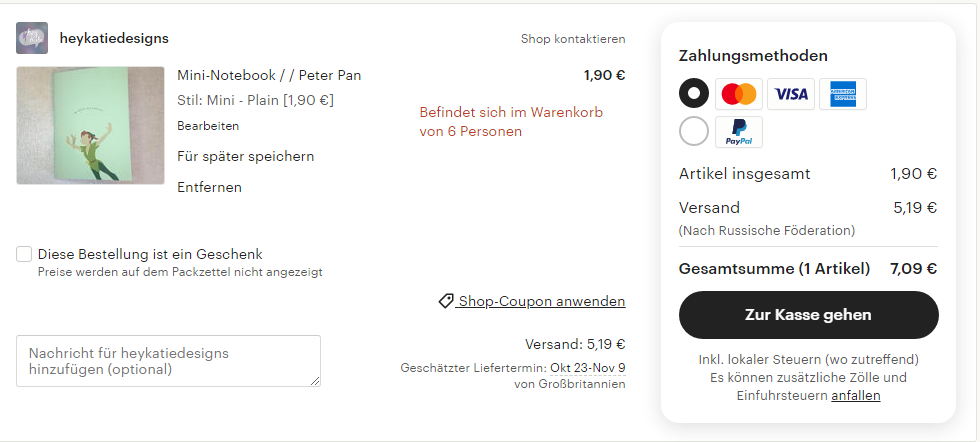Click the message field for heykatiedesigns
The image size is (980, 442).
pyautogui.click(x=168, y=361)
